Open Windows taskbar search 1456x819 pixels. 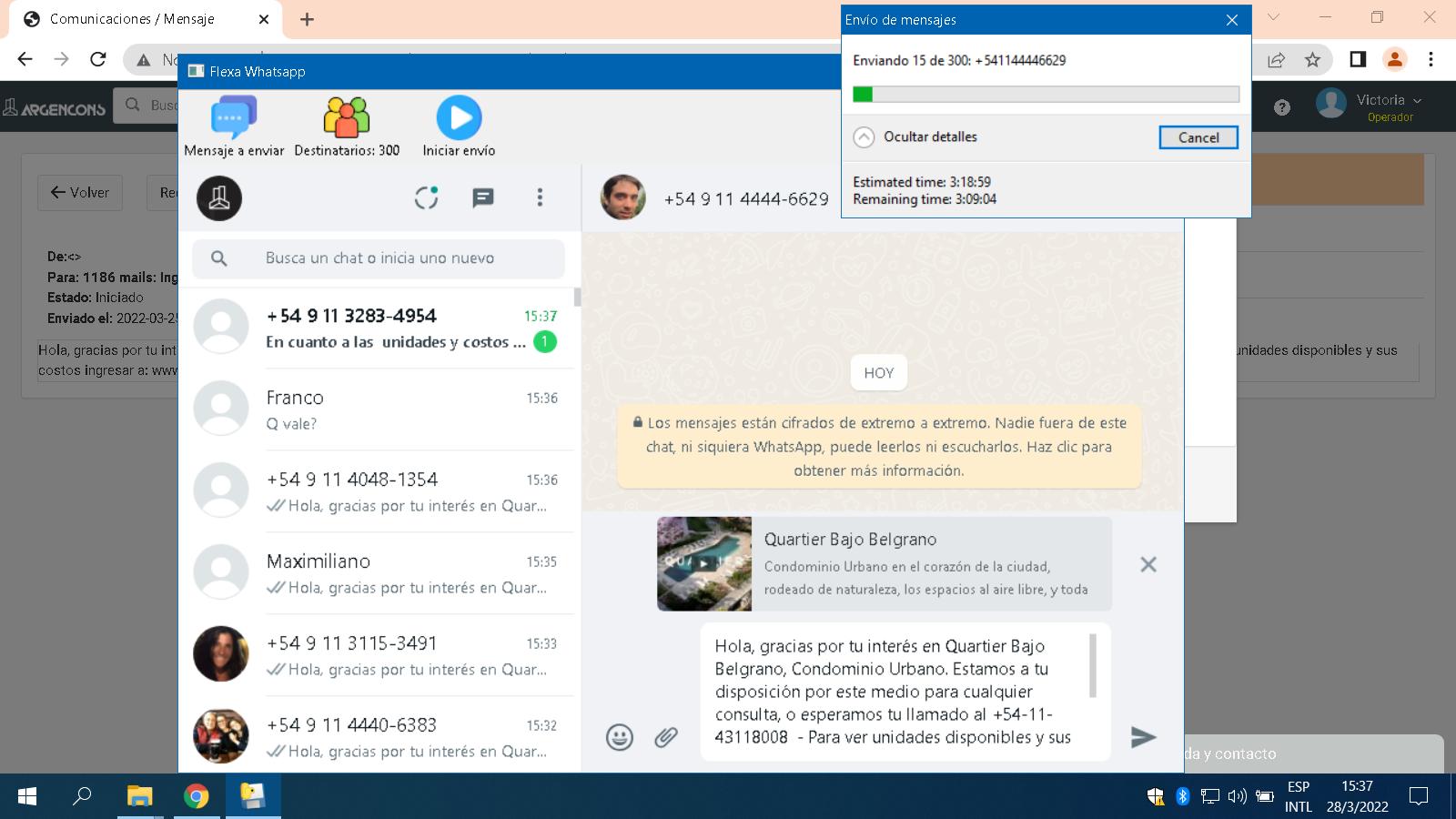click(82, 796)
